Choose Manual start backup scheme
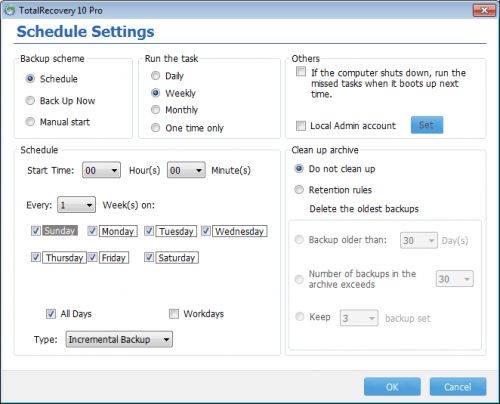This screenshot has width=500, height=404. [x=30, y=122]
